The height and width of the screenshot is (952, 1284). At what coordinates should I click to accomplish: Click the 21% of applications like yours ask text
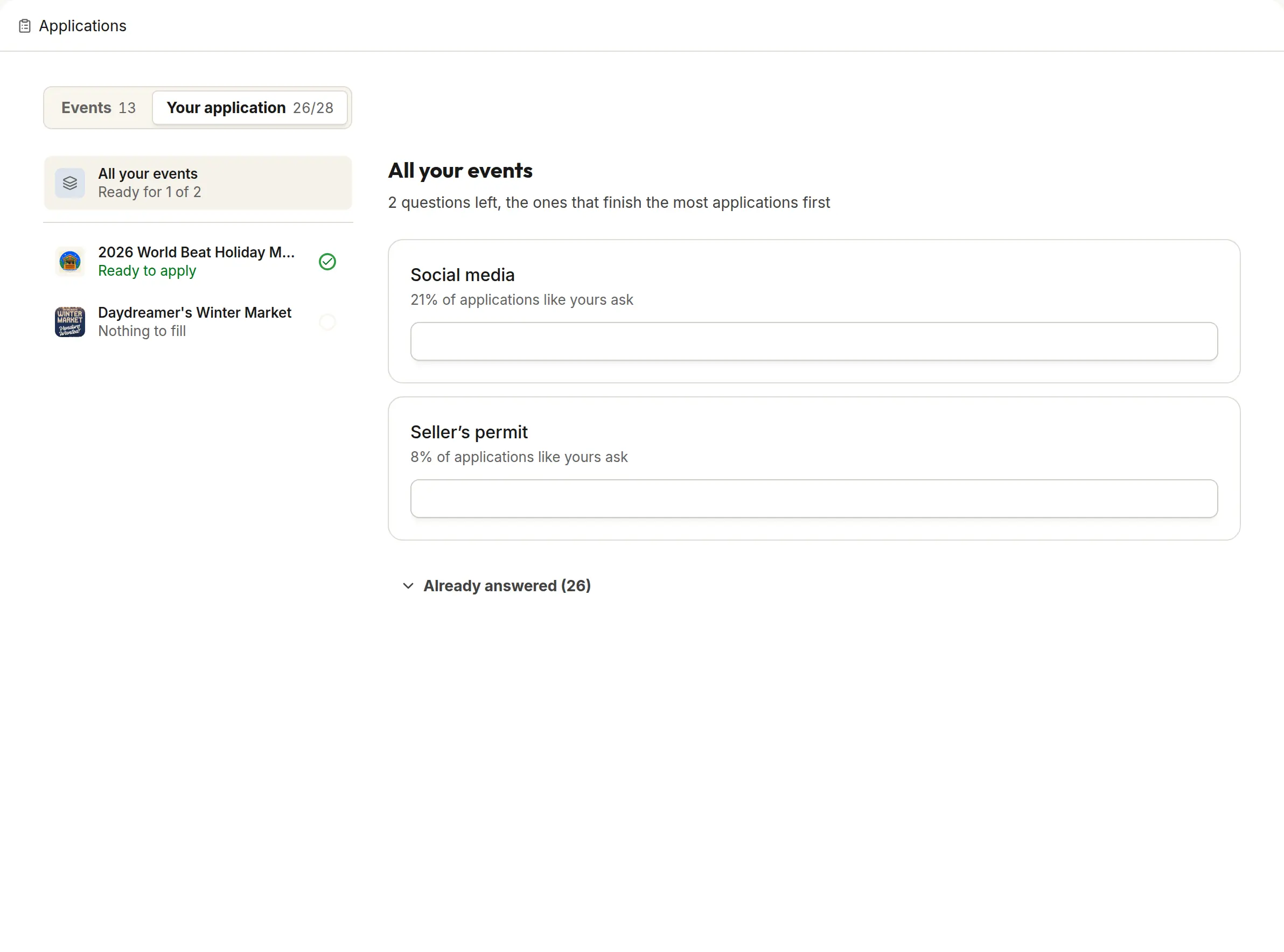coord(521,300)
